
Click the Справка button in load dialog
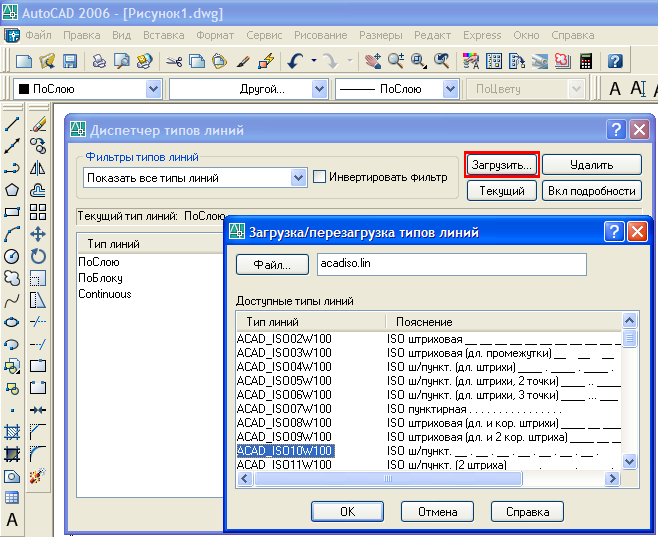[x=527, y=511]
